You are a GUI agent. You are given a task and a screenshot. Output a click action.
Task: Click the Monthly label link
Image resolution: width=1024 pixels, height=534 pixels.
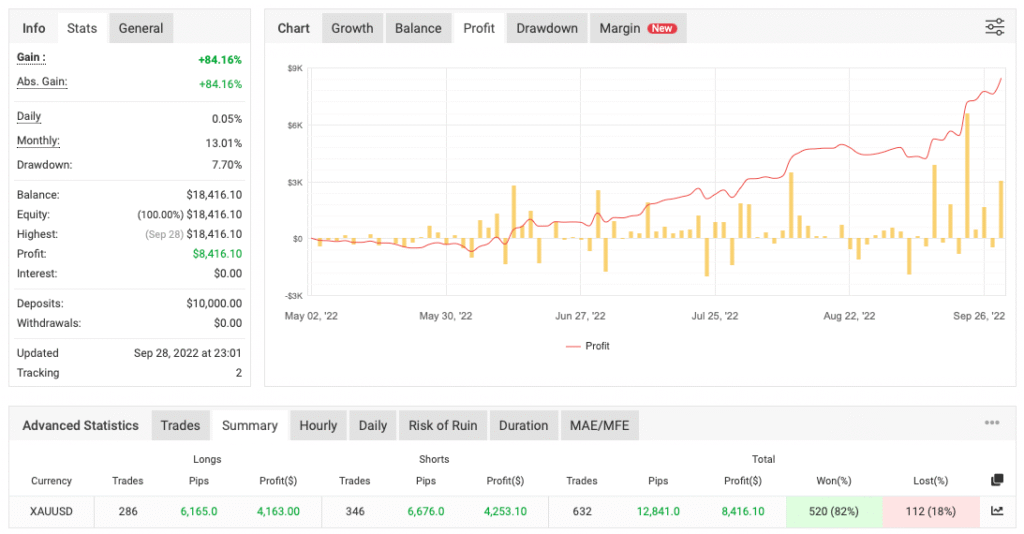coord(38,141)
